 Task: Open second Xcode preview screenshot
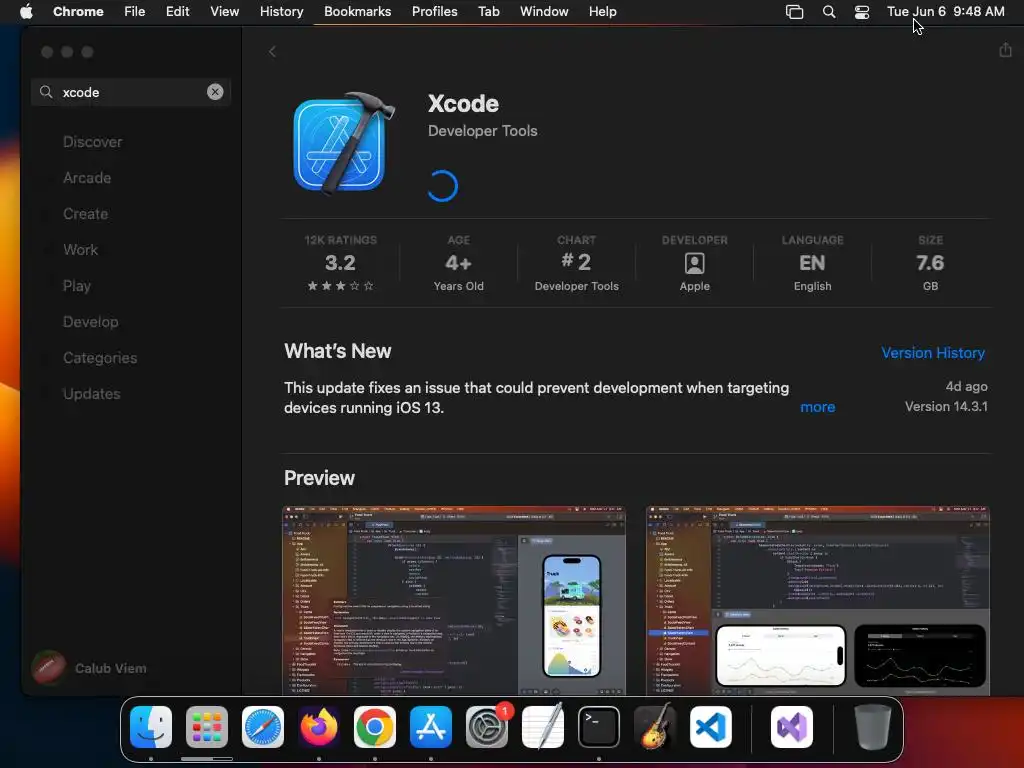[x=818, y=600]
